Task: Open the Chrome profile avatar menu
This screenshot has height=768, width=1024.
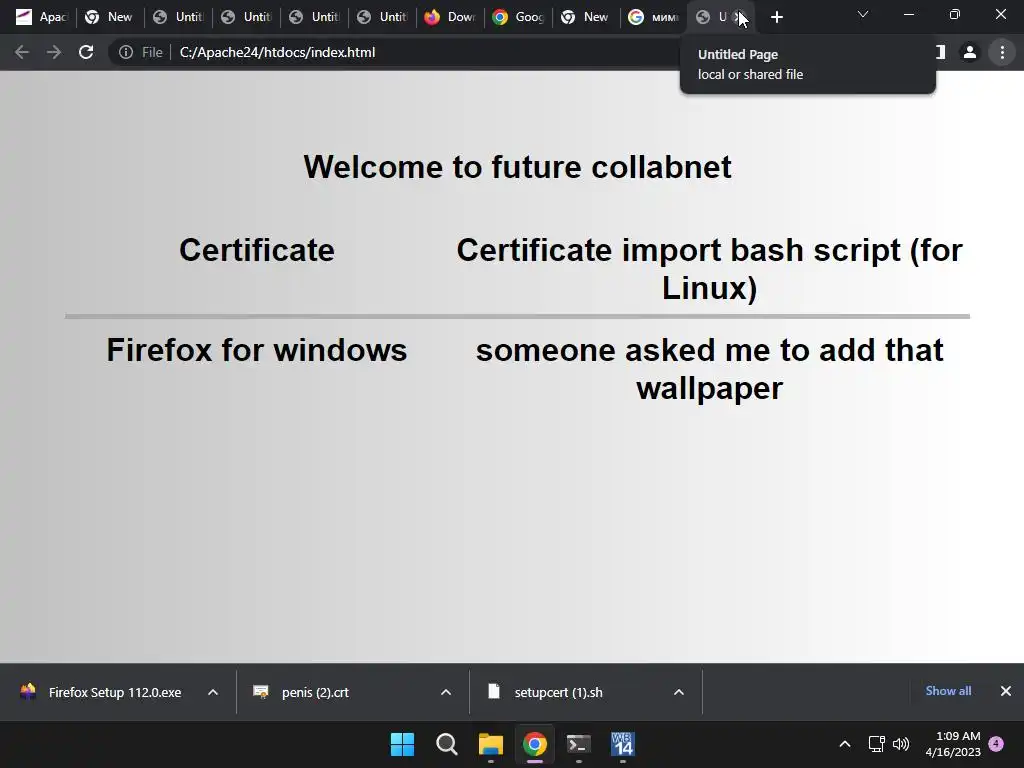Action: click(x=970, y=52)
